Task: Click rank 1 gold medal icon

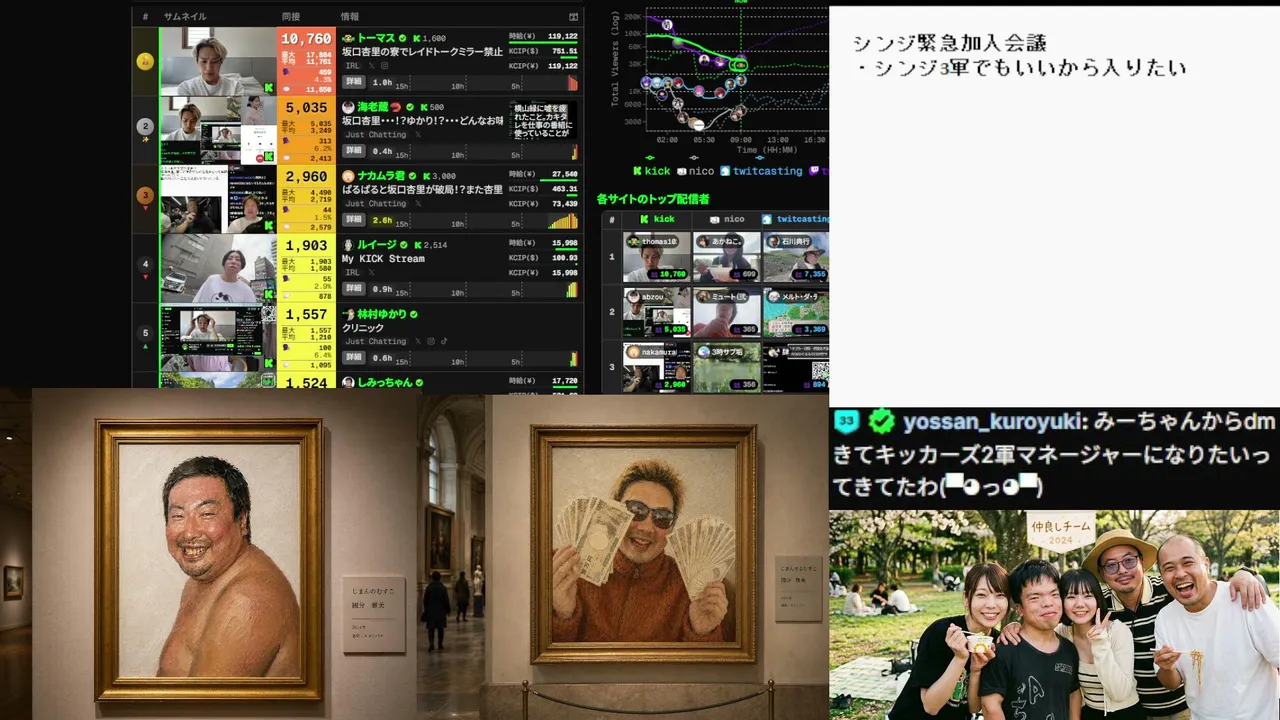Action: click(145, 61)
